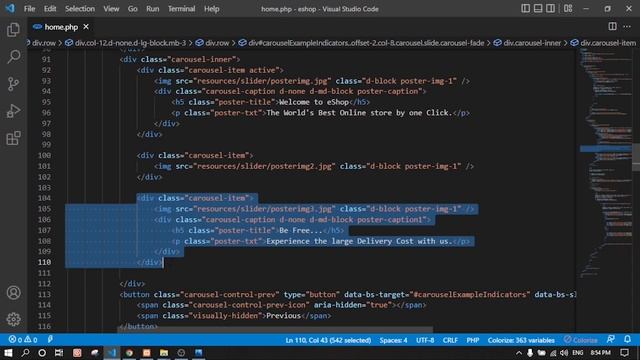
Task: Open editor More Actions ellipsis
Action: tap(627, 27)
